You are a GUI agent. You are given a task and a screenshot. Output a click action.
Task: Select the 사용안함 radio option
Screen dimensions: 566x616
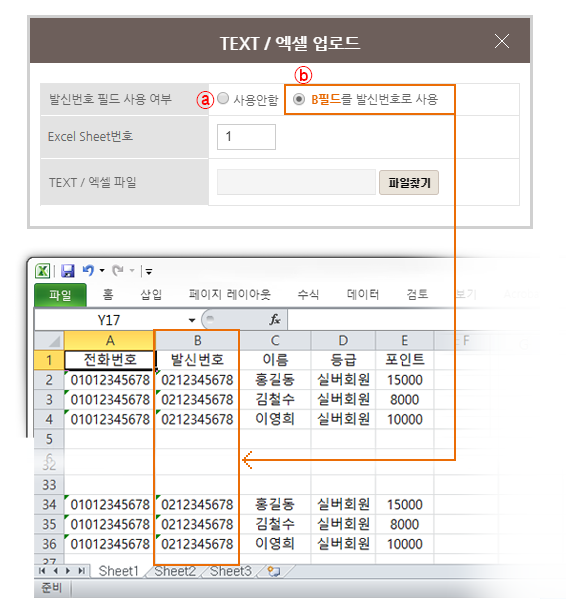[x=223, y=98]
